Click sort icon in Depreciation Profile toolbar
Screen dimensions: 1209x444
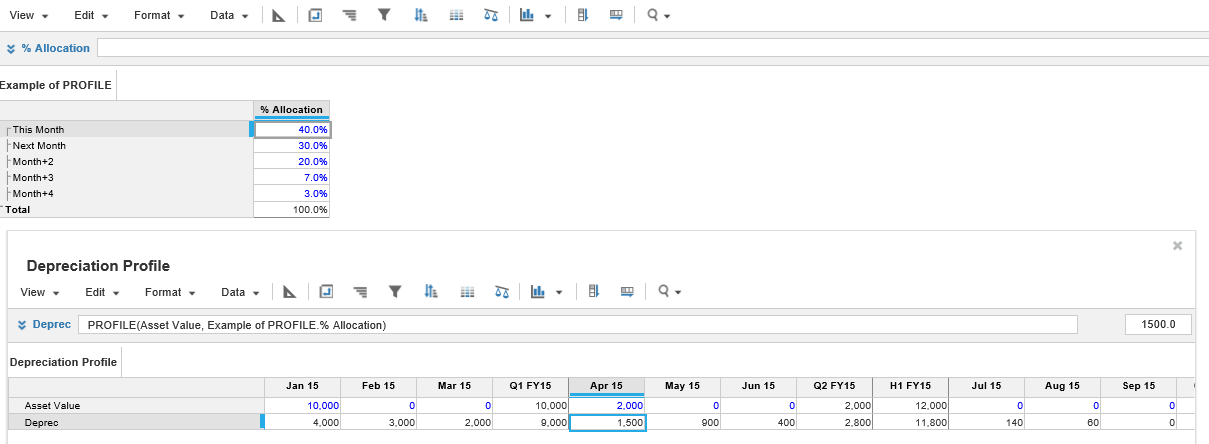pyautogui.click(x=431, y=292)
